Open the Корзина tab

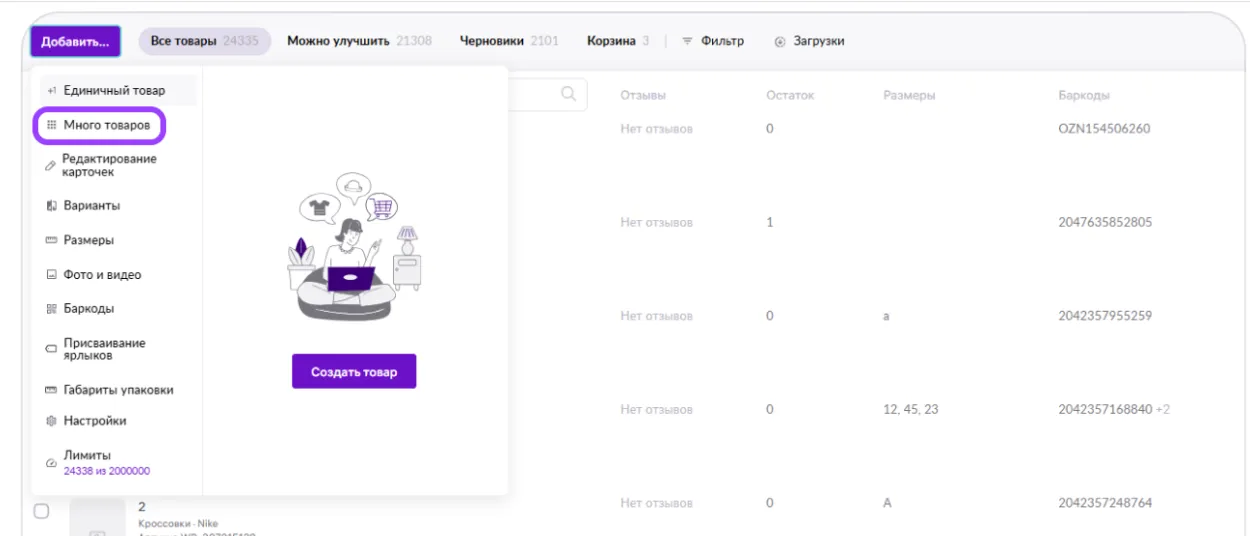tap(617, 42)
